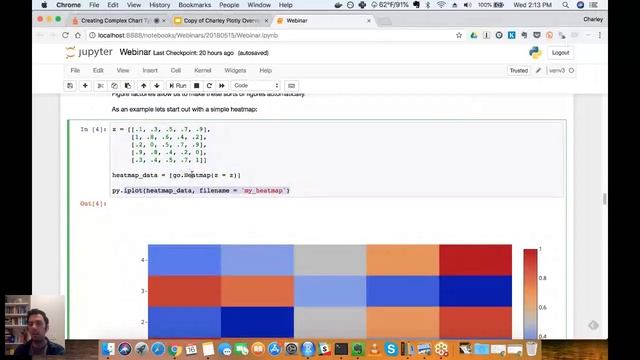
Task: Save the notebook with the floppy disk icon
Action: (x=70, y=86)
